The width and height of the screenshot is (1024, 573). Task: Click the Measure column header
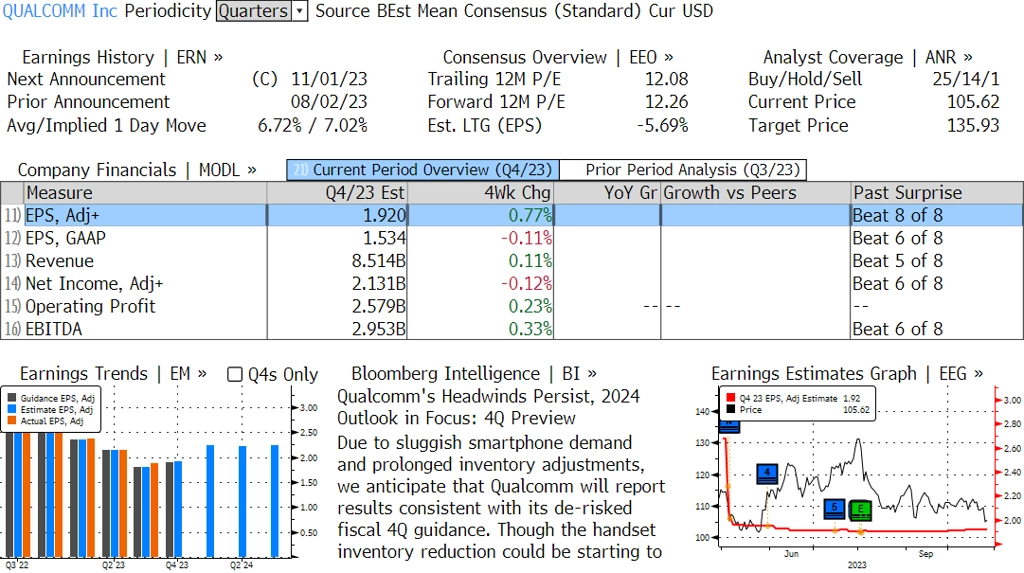(145, 193)
